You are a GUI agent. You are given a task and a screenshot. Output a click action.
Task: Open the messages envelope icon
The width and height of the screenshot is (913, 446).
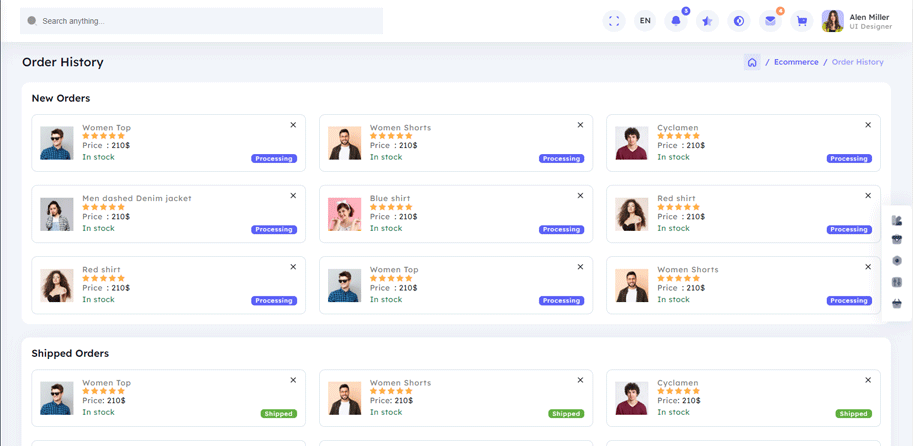770,21
